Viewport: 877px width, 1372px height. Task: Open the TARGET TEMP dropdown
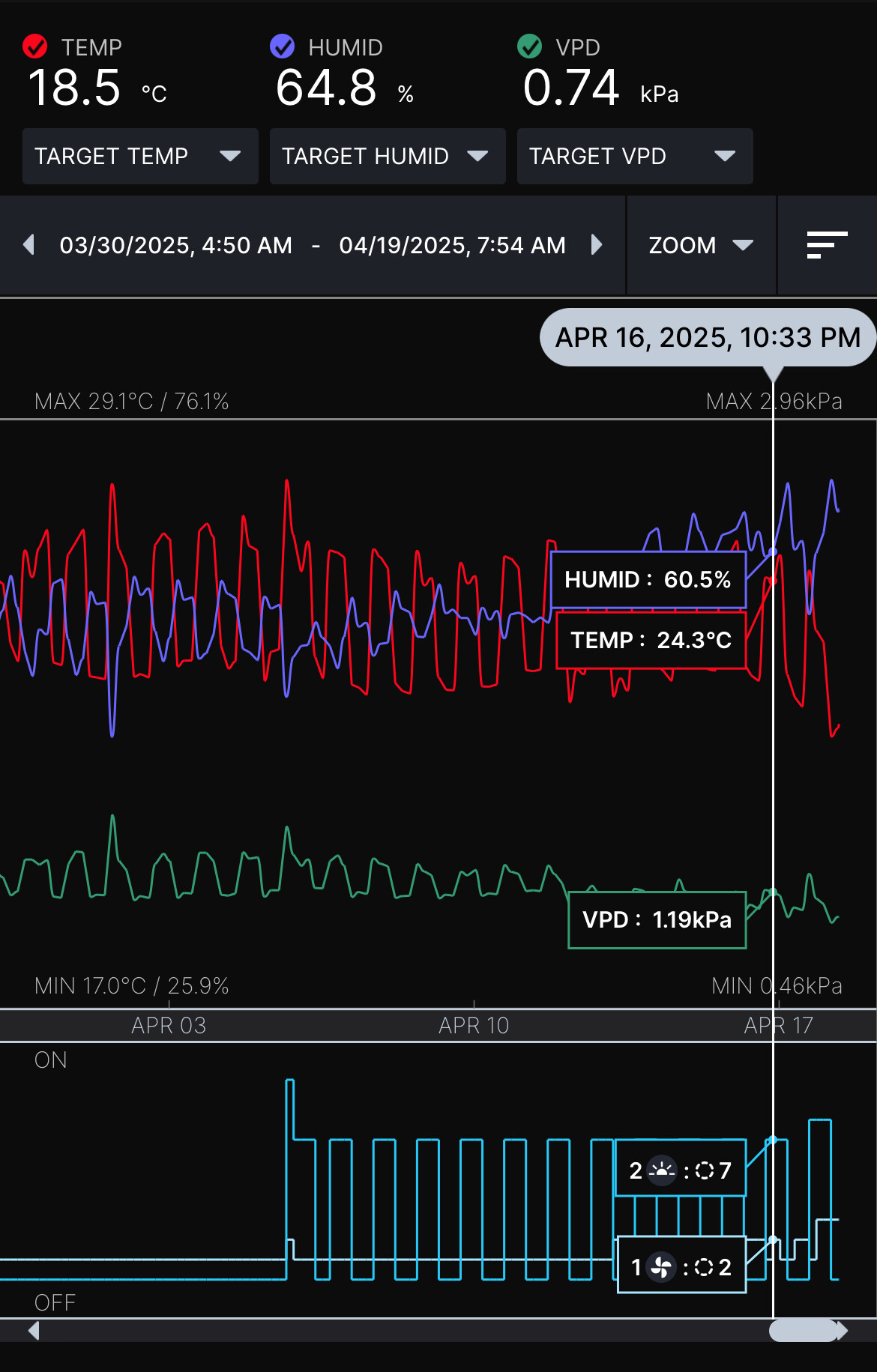click(x=140, y=156)
